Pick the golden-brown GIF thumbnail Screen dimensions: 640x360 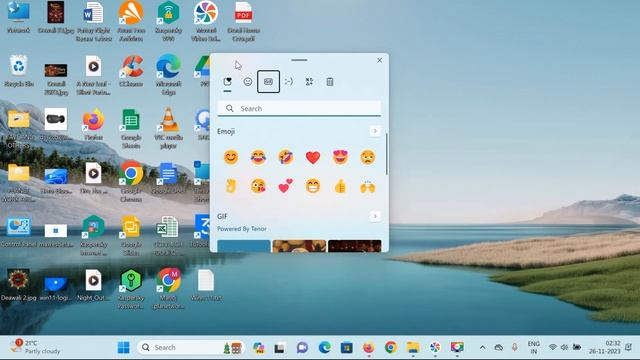coord(299,246)
